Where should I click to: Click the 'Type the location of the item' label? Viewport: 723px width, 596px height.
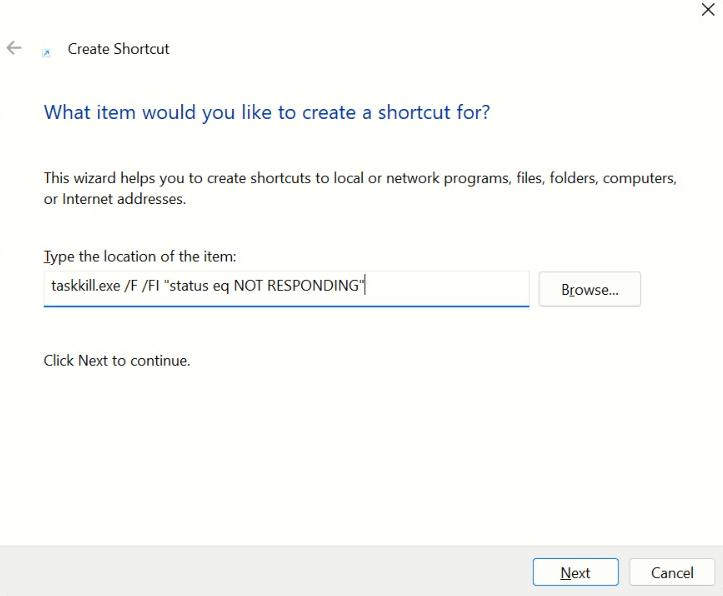(x=140, y=257)
